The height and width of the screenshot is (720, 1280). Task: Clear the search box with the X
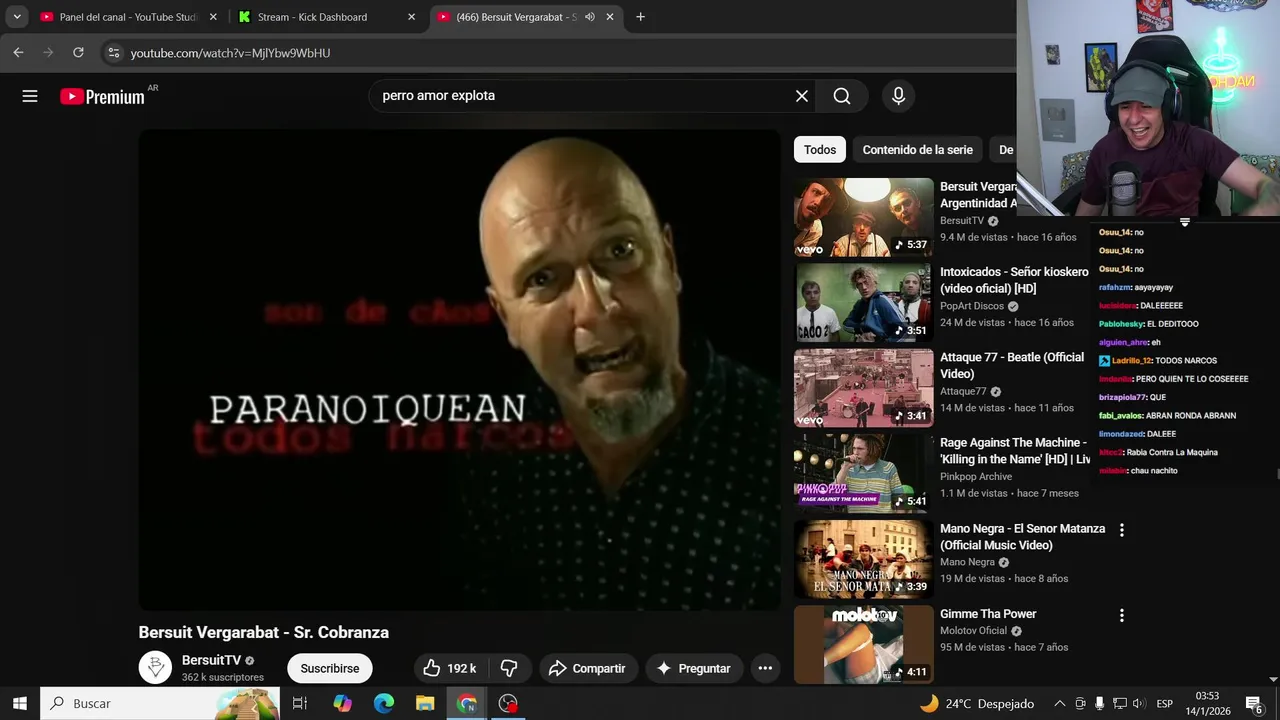point(802,96)
